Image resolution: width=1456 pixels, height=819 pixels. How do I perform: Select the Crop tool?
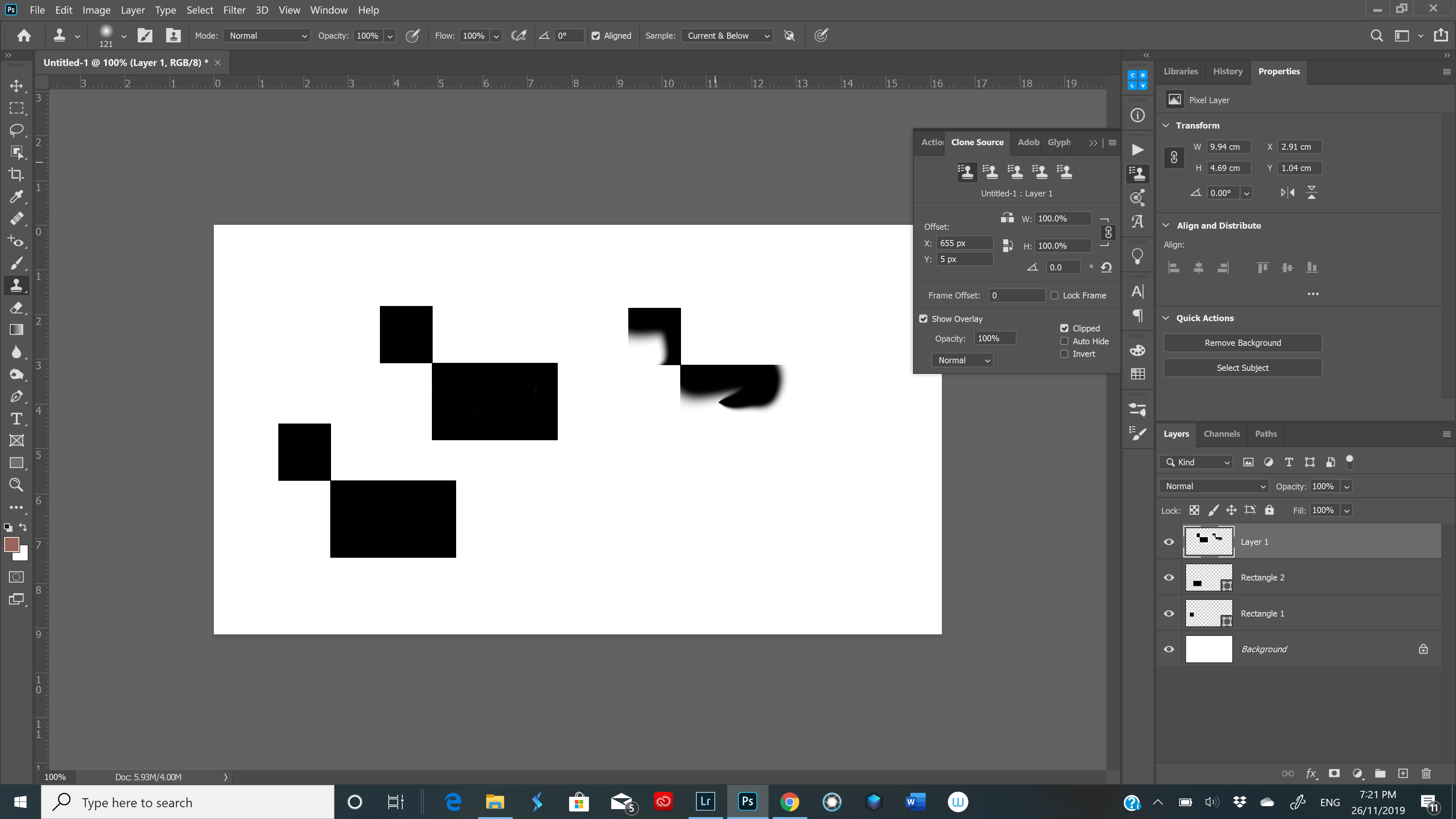[x=16, y=174]
